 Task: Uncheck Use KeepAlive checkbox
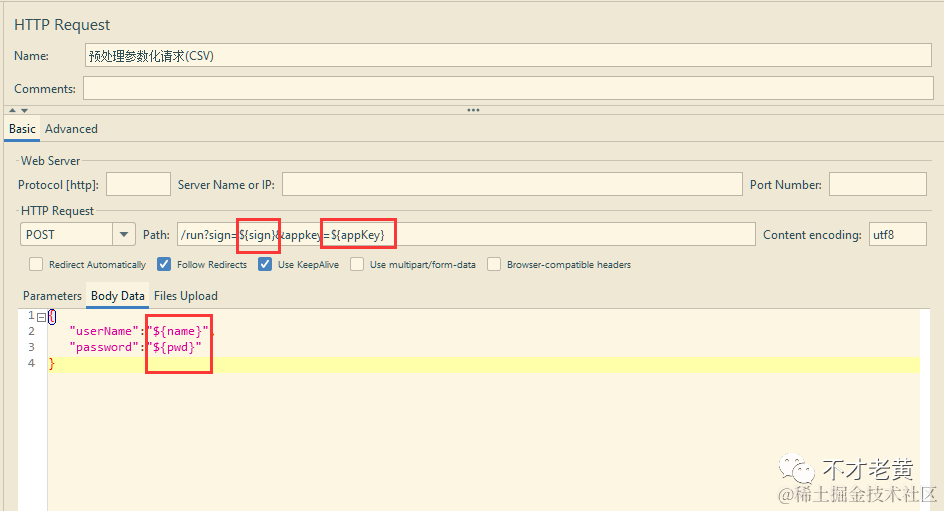coord(265,264)
